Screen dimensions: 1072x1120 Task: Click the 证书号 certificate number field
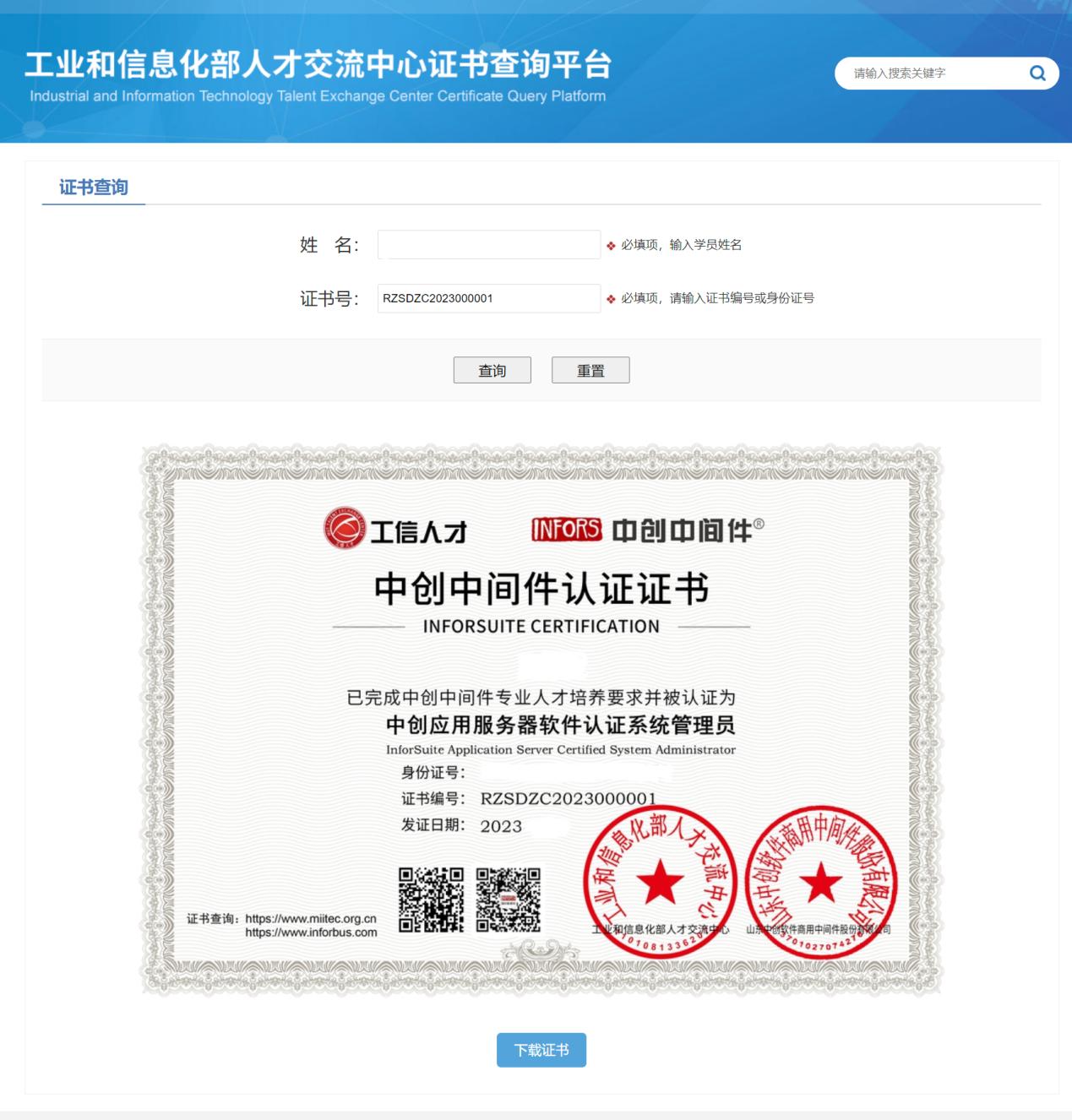pos(489,298)
